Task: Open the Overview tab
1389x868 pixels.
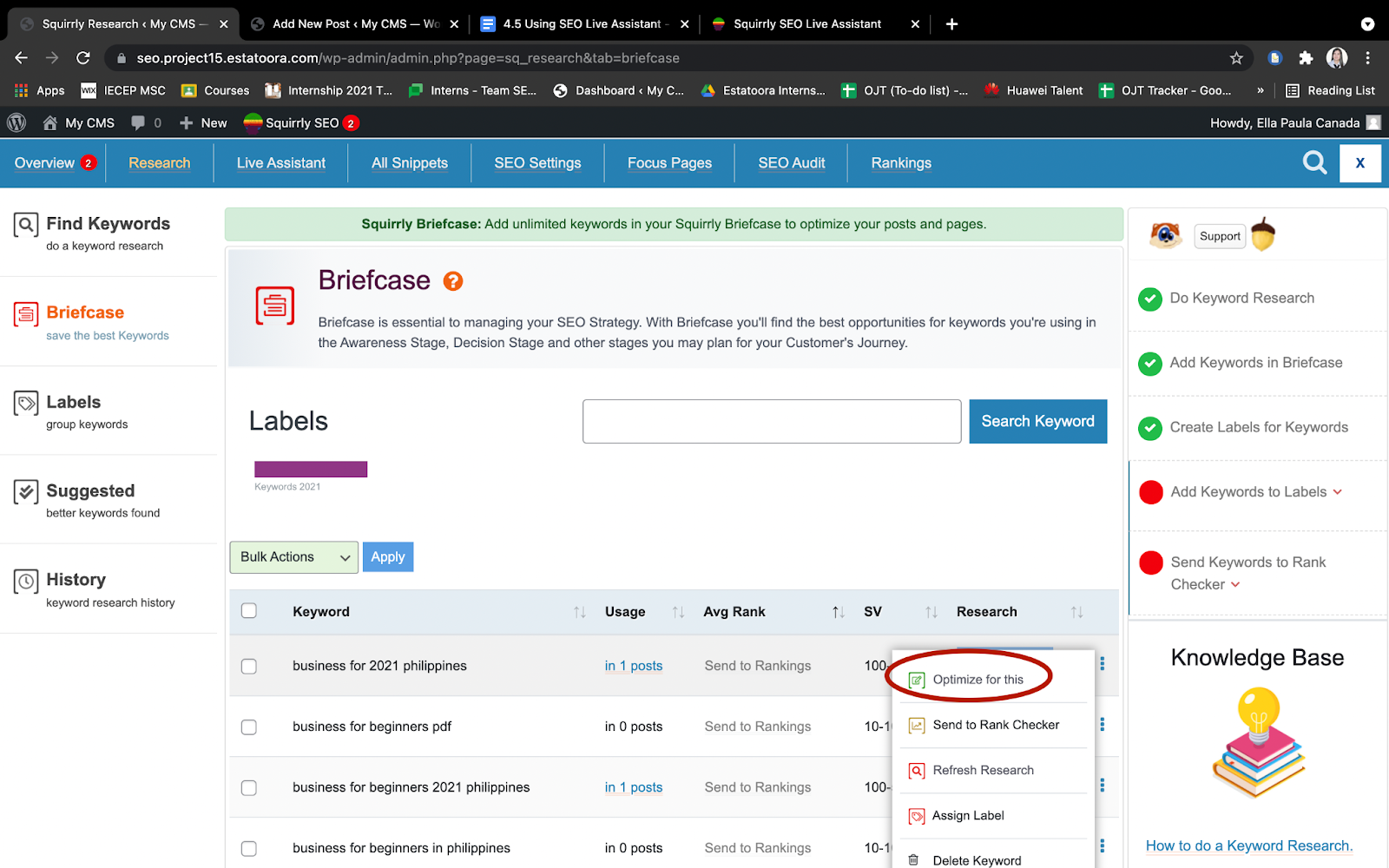Action: (45, 163)
